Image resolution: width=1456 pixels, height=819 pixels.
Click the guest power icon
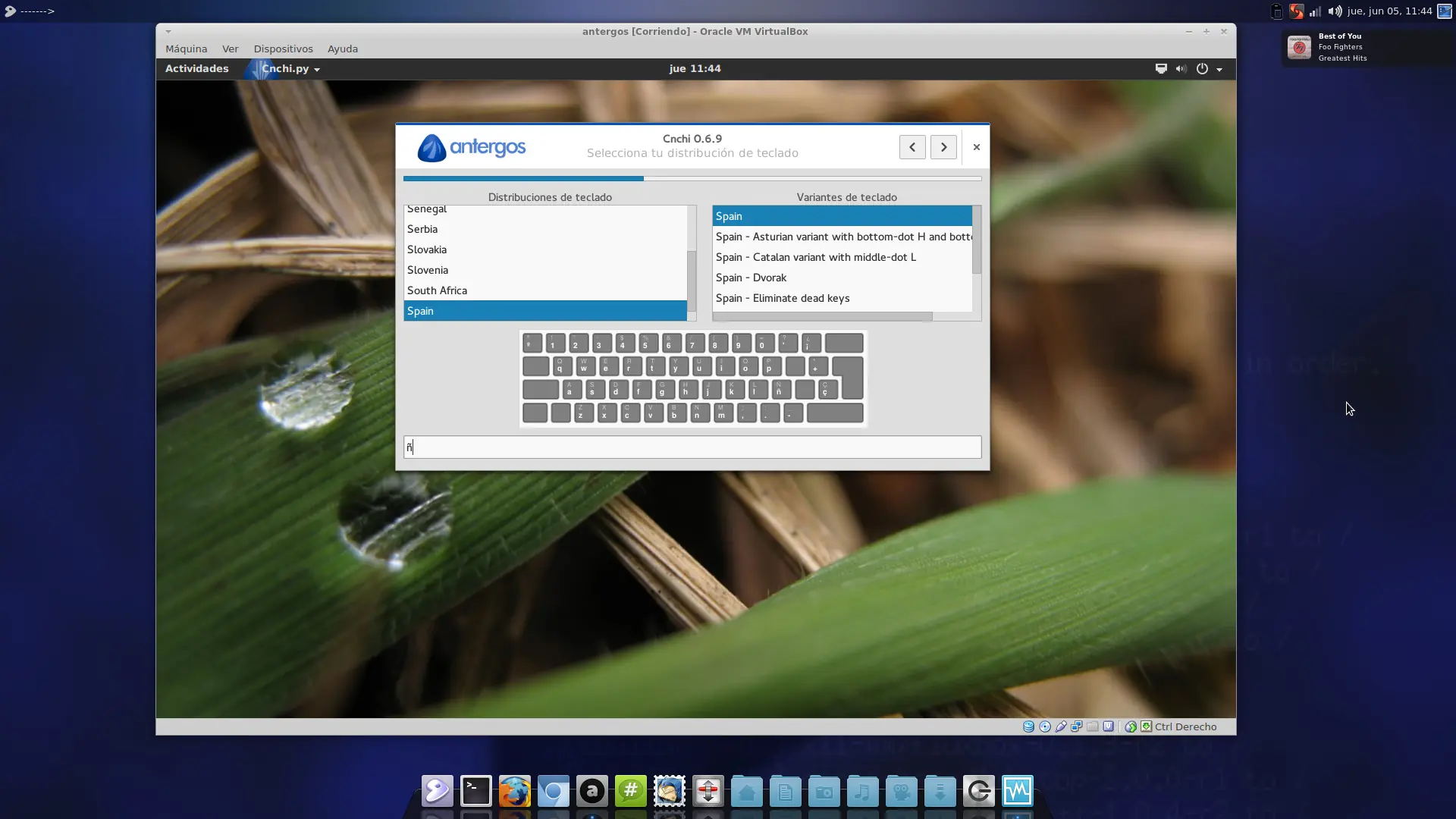coord(1202,68)
